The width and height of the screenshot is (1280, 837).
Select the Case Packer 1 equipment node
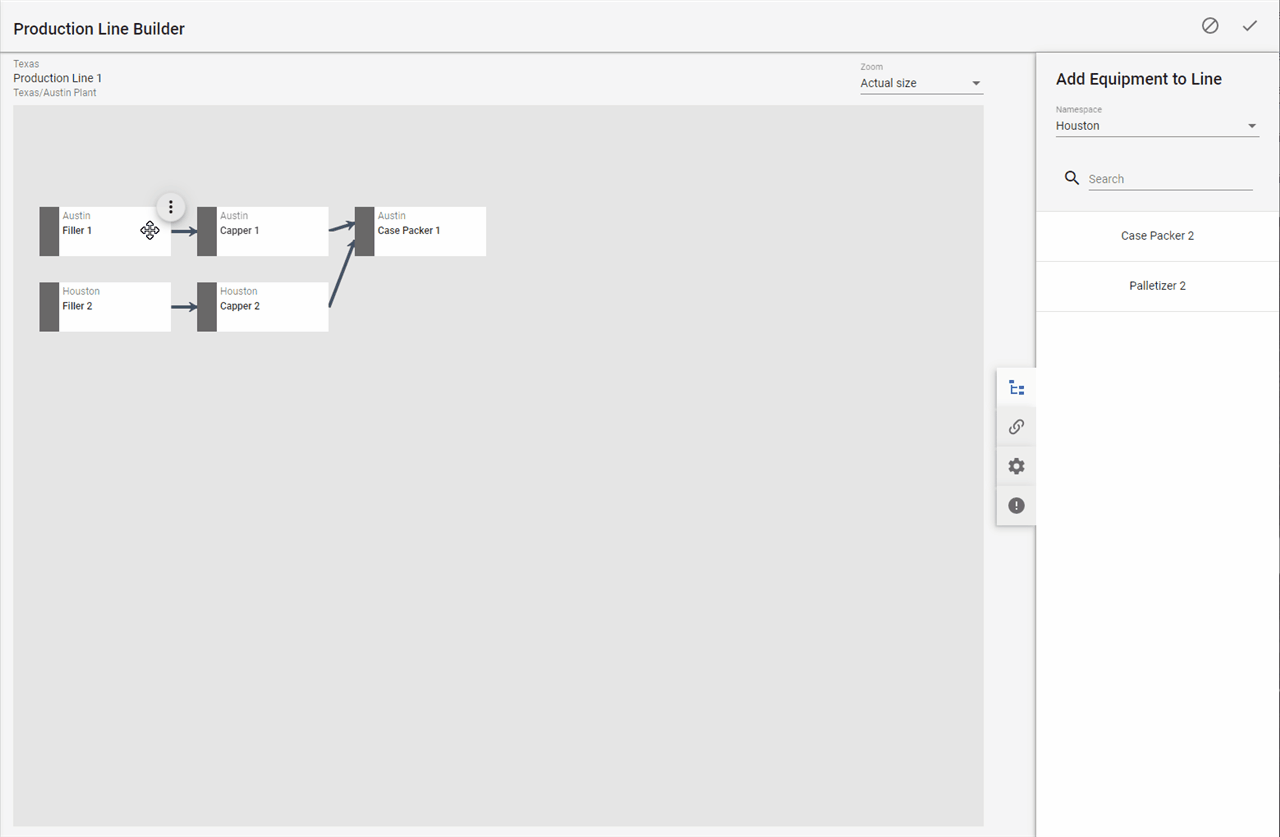point(429,231)
